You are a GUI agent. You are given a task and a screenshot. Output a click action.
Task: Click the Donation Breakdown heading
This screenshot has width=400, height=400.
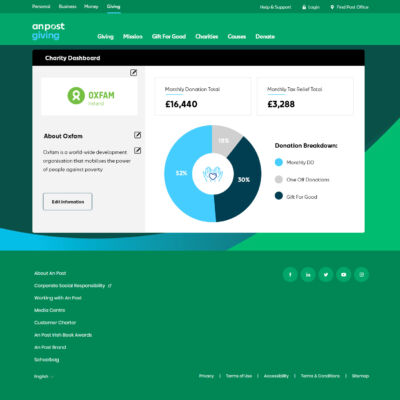coord(306,146)
